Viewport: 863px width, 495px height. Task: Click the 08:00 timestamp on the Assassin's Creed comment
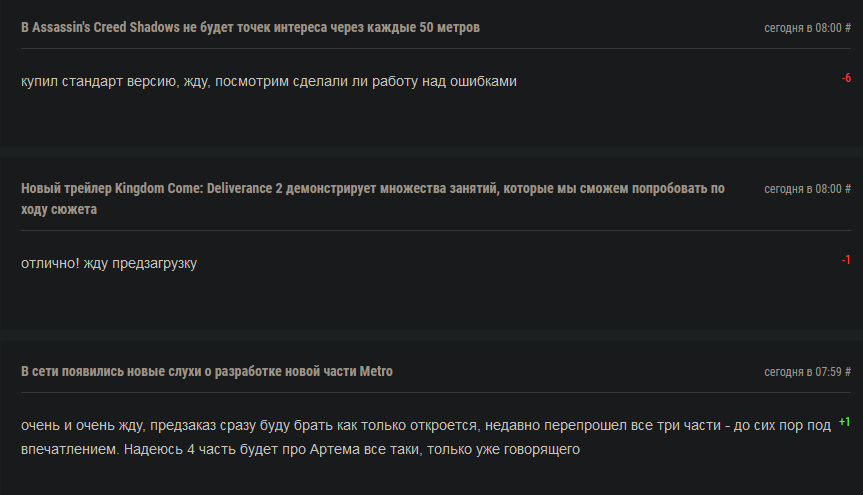[828, 28]
